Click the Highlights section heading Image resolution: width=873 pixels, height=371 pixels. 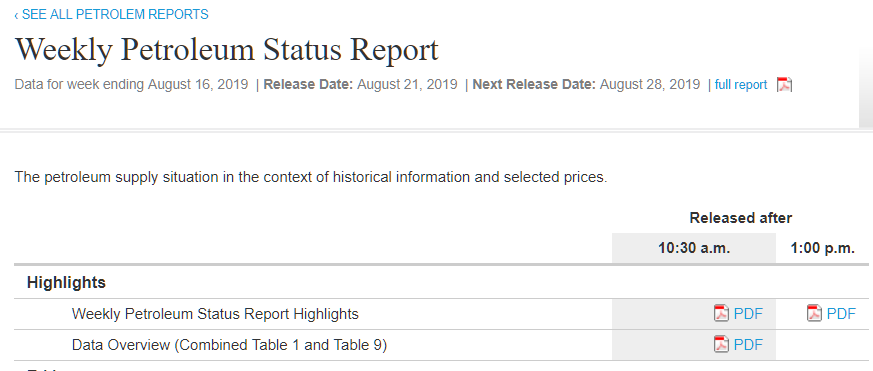tap(66, 282)
